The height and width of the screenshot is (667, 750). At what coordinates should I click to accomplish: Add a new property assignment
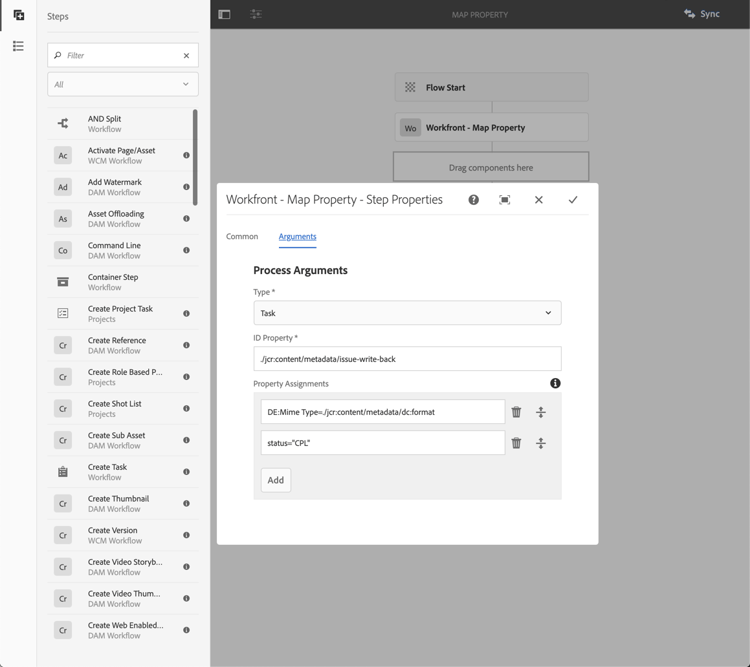[x=276, y=480]
